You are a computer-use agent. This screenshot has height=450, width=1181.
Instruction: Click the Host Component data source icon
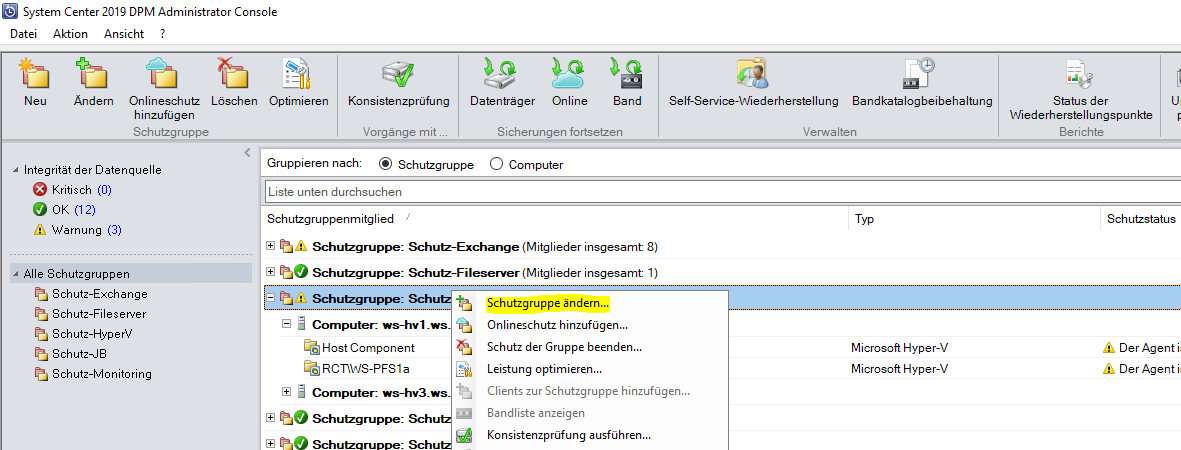pos(311,347)
